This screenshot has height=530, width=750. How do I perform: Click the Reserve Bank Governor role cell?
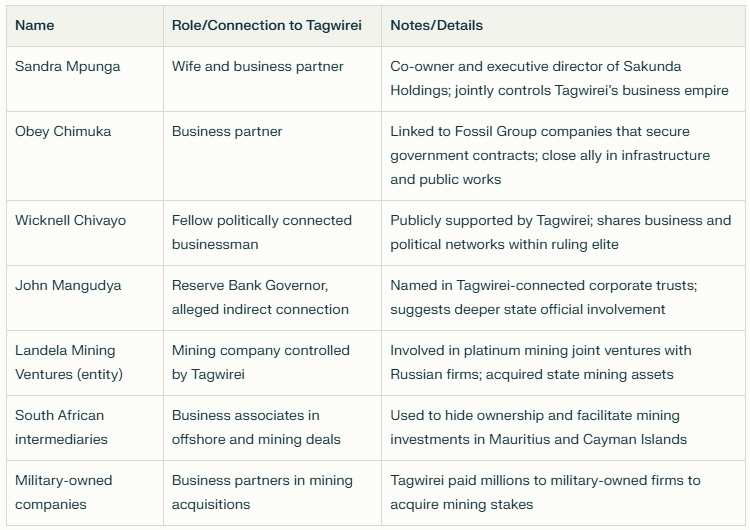pos(260,297)
